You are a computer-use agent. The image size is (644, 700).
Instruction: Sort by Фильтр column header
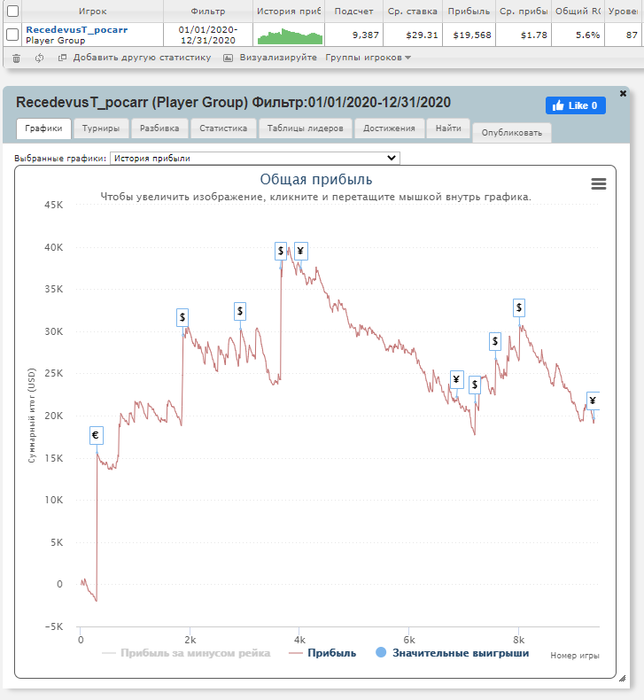pos(208,11)
